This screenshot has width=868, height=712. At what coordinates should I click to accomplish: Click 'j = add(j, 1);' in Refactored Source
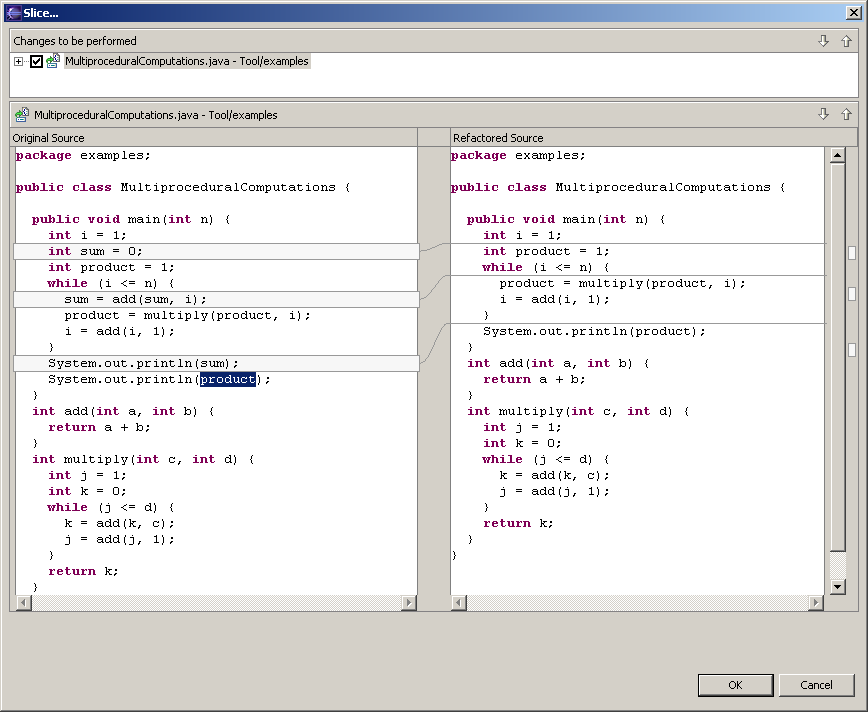pos(555,491)
